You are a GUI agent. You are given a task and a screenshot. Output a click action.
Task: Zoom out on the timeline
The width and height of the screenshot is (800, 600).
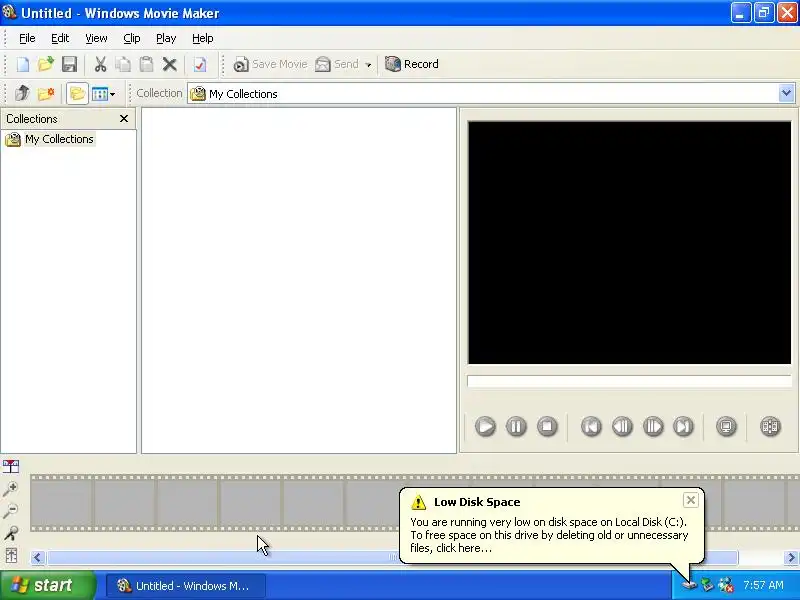coord(11,511)
